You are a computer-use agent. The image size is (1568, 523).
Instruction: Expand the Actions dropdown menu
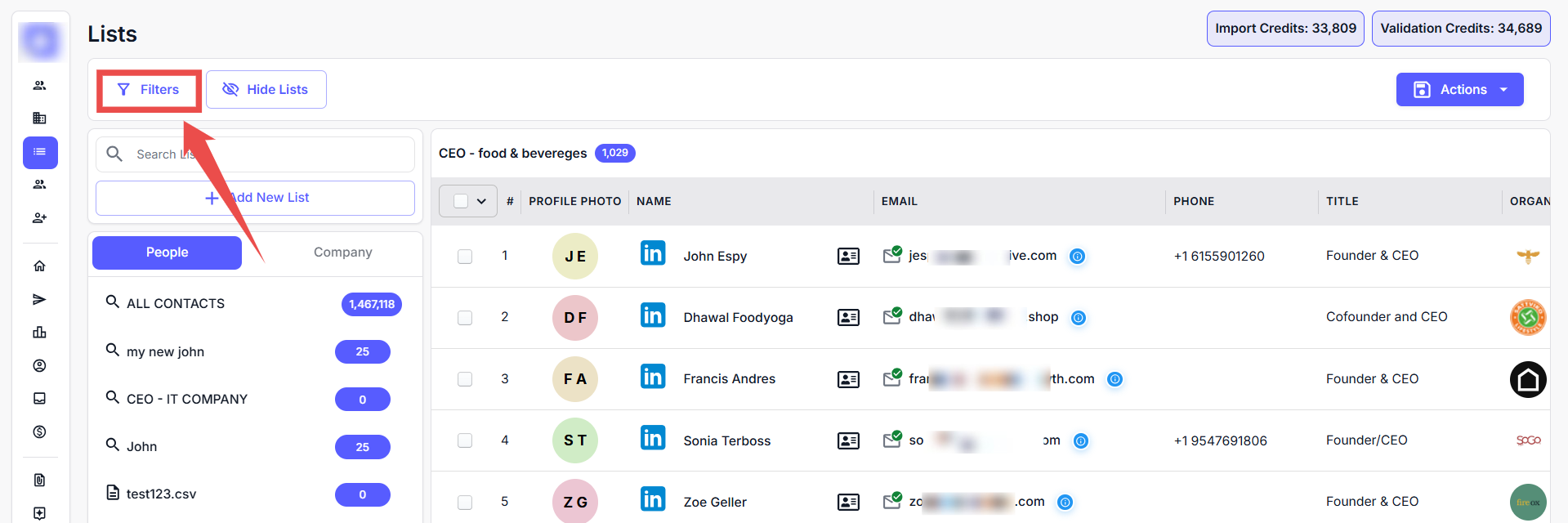click(1459, 90)
